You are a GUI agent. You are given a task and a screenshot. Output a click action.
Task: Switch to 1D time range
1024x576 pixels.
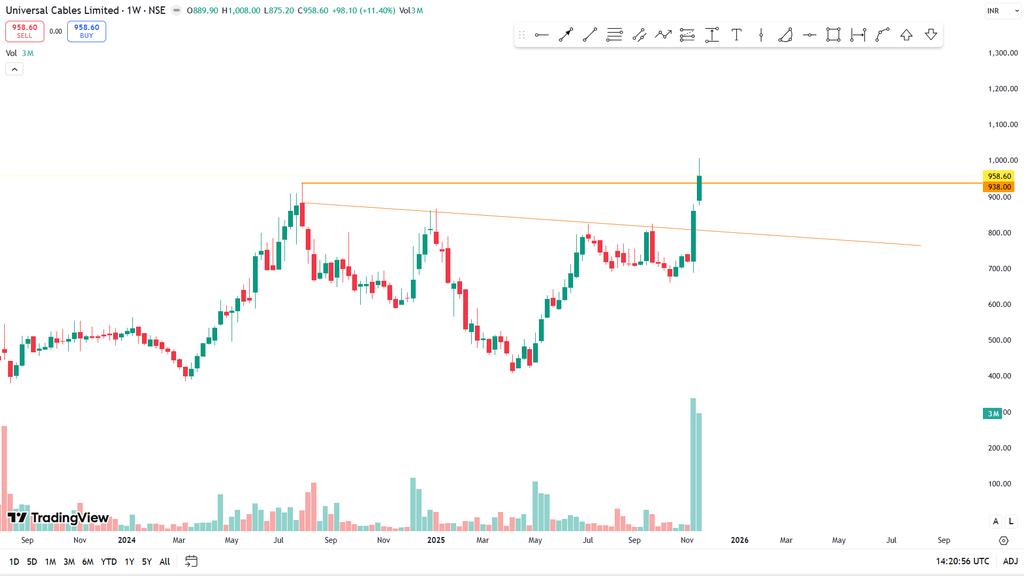tap(14, 562)
